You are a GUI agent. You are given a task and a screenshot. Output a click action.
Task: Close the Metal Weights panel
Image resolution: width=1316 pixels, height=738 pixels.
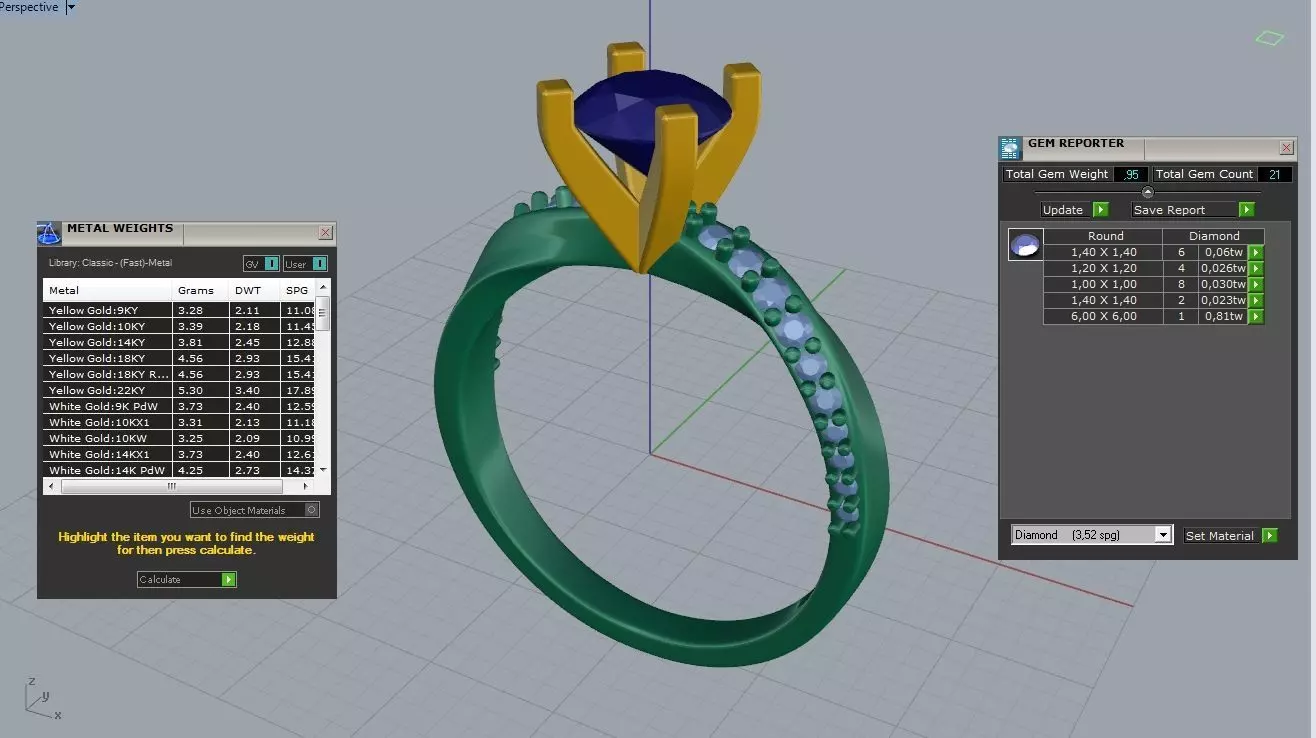point(325,232)
